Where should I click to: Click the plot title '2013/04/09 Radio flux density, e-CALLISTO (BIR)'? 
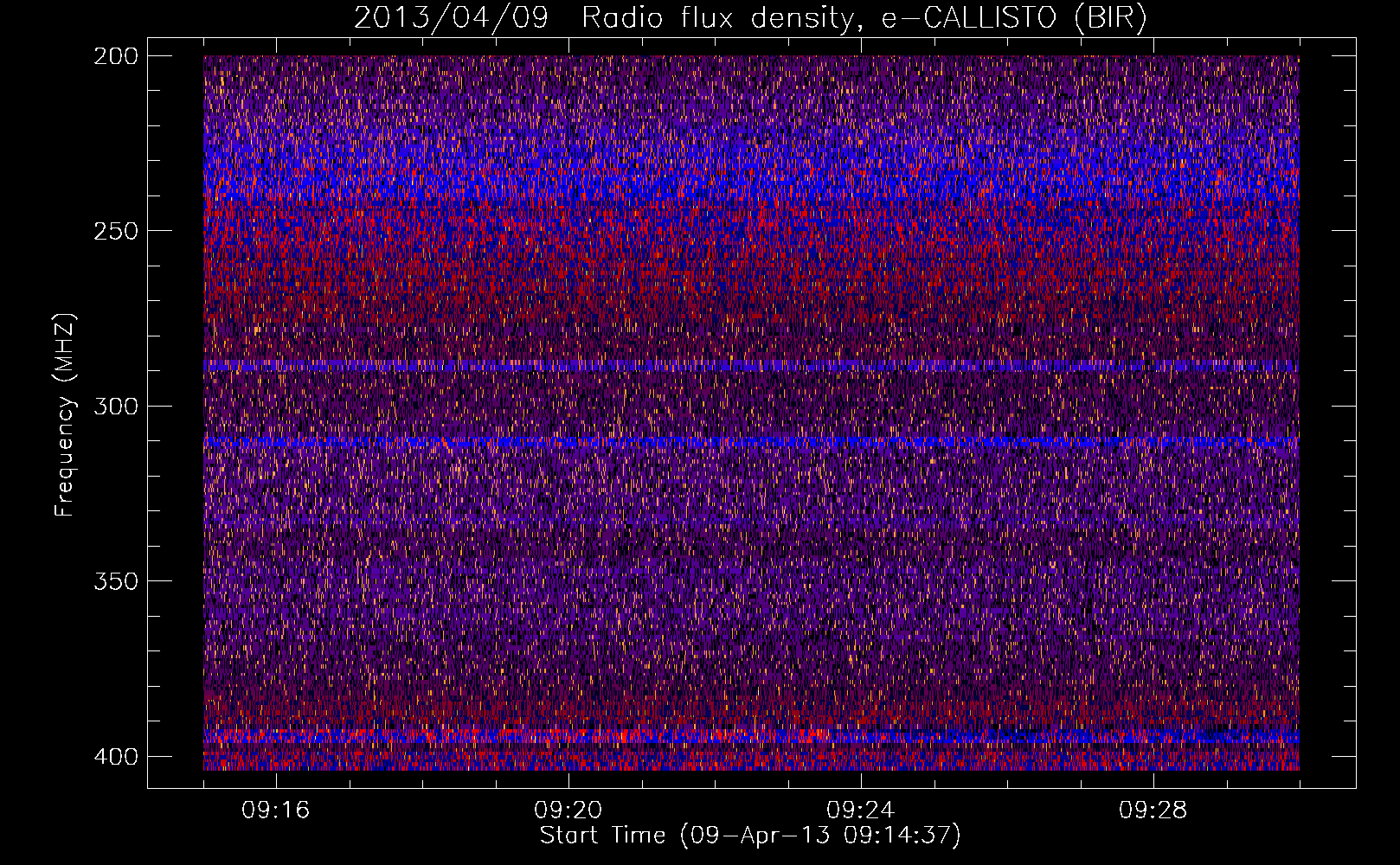coord(750,17)
